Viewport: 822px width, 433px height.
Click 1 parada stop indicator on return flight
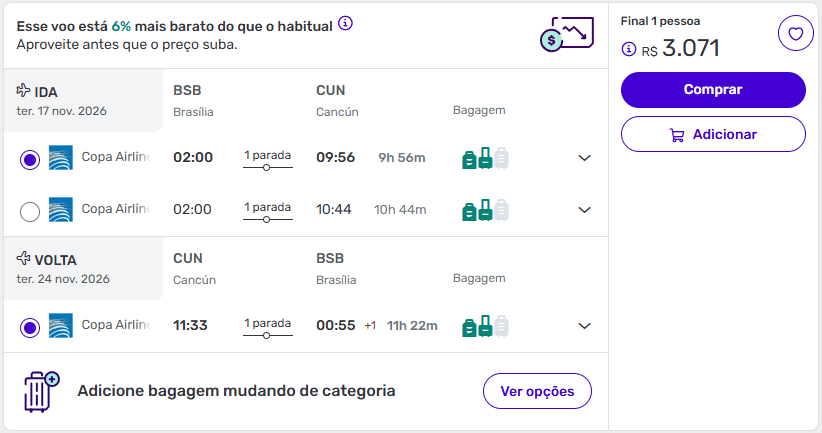coord(267,326)
